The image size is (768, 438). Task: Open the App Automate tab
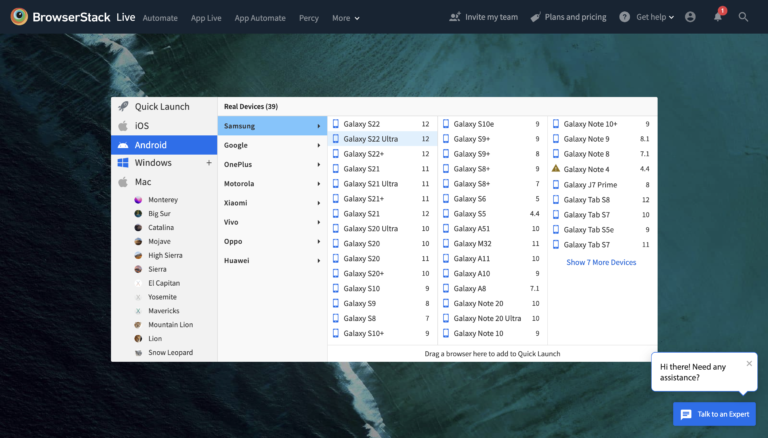260,18
